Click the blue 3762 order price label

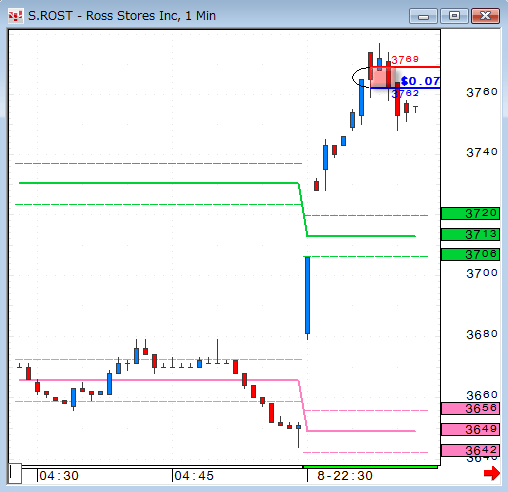[x=405, y=93]
